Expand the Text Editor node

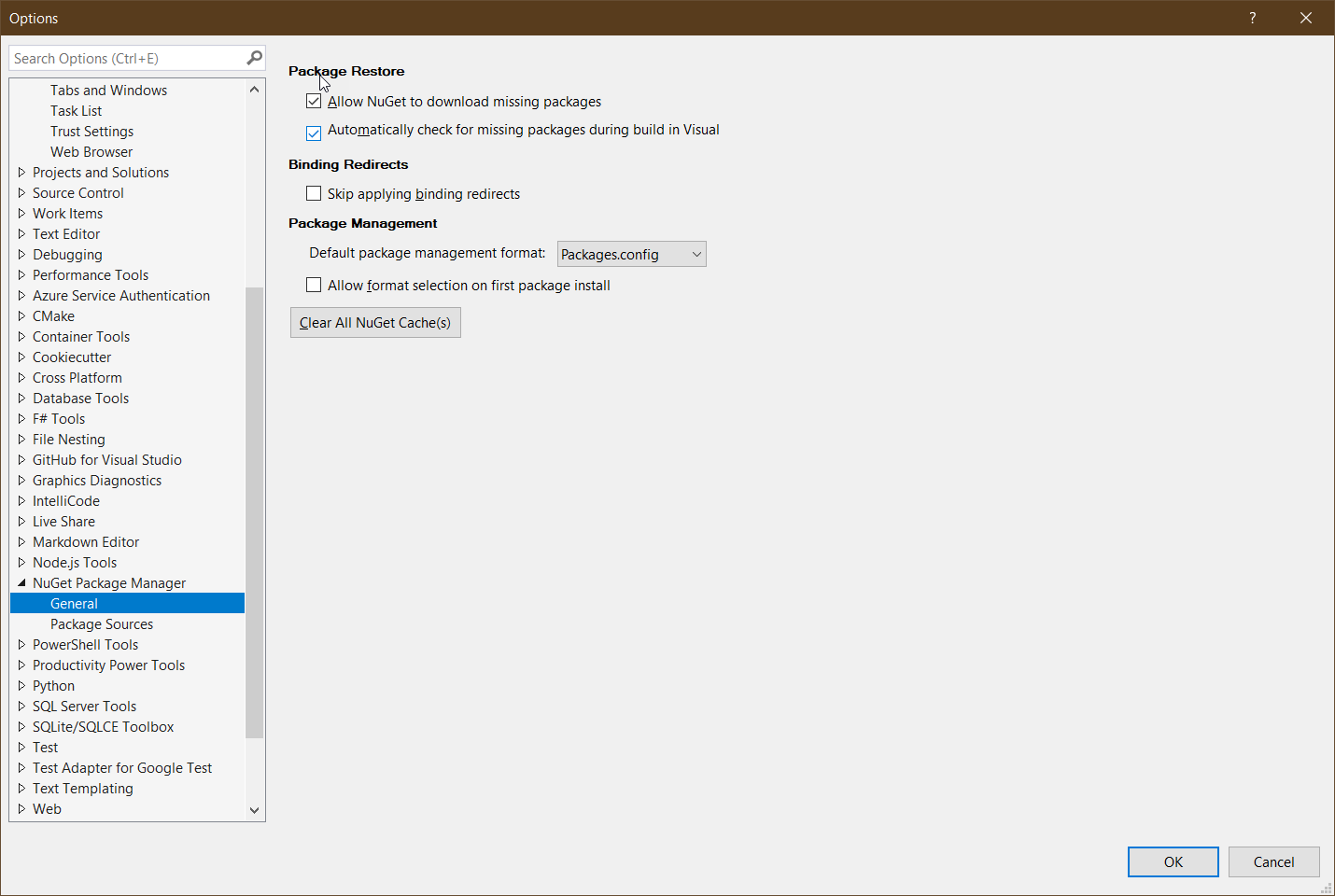(x=21, y=234)
